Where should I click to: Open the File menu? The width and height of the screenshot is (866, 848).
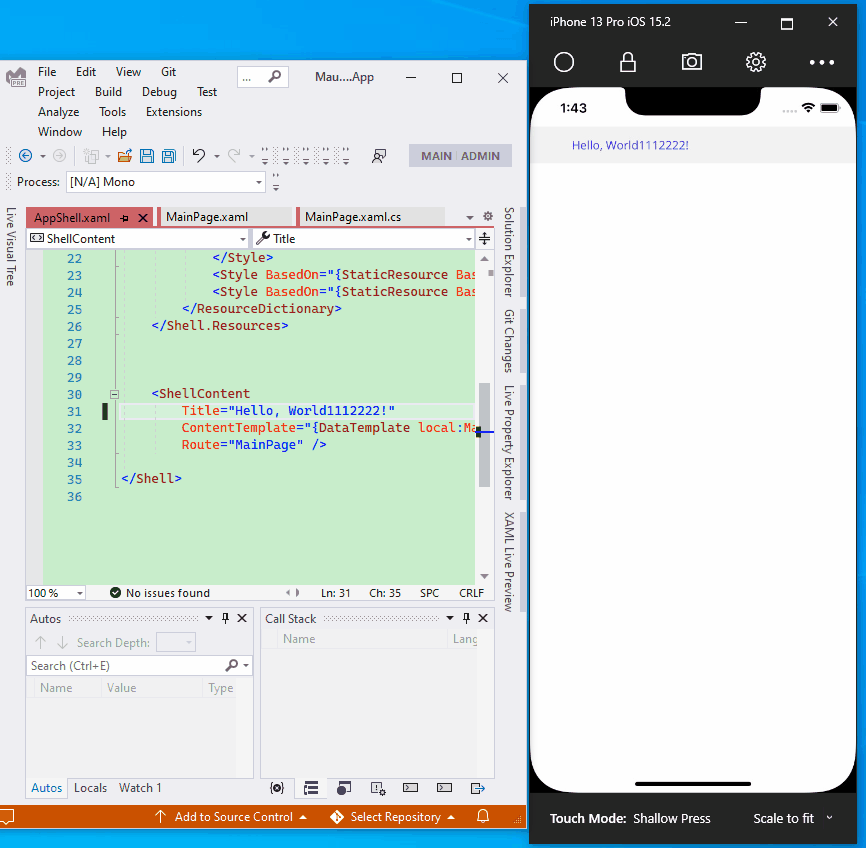47,72
